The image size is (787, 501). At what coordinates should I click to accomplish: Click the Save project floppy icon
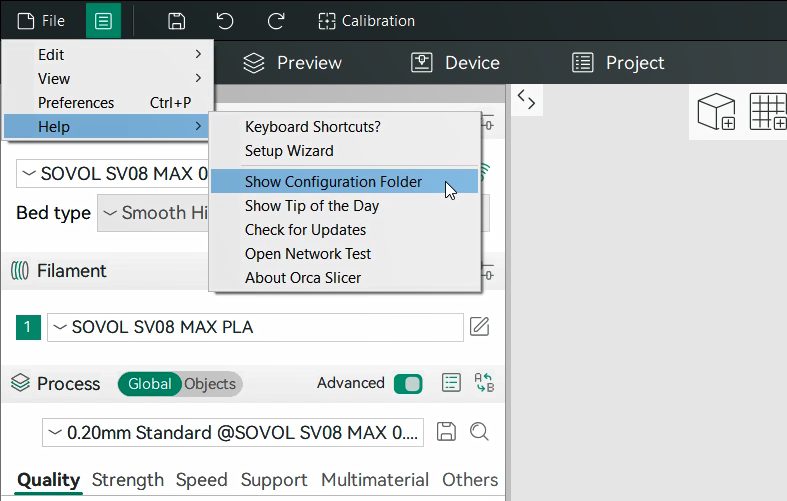click(x=177, y=21)
